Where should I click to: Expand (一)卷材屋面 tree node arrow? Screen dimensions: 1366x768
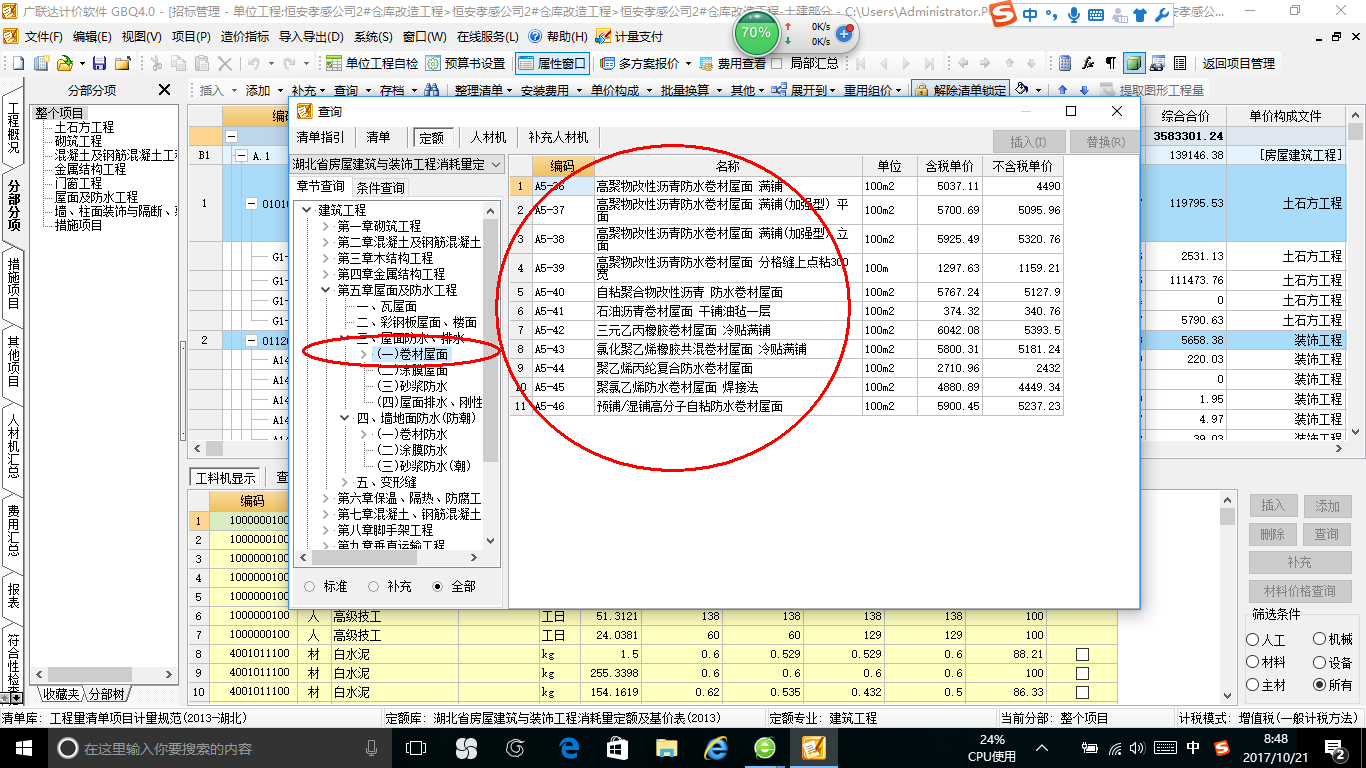pos(363,354)
